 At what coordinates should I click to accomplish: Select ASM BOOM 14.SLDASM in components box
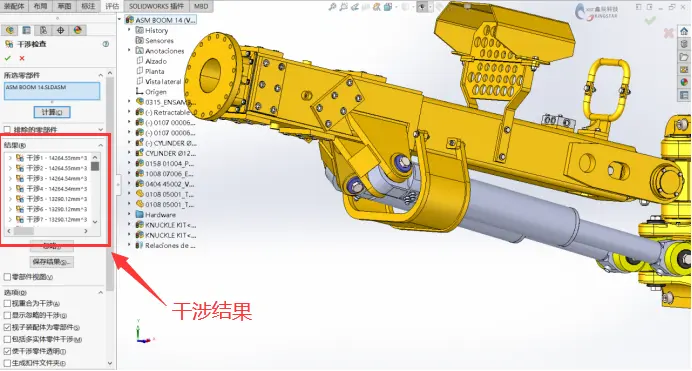coord(36,87)
